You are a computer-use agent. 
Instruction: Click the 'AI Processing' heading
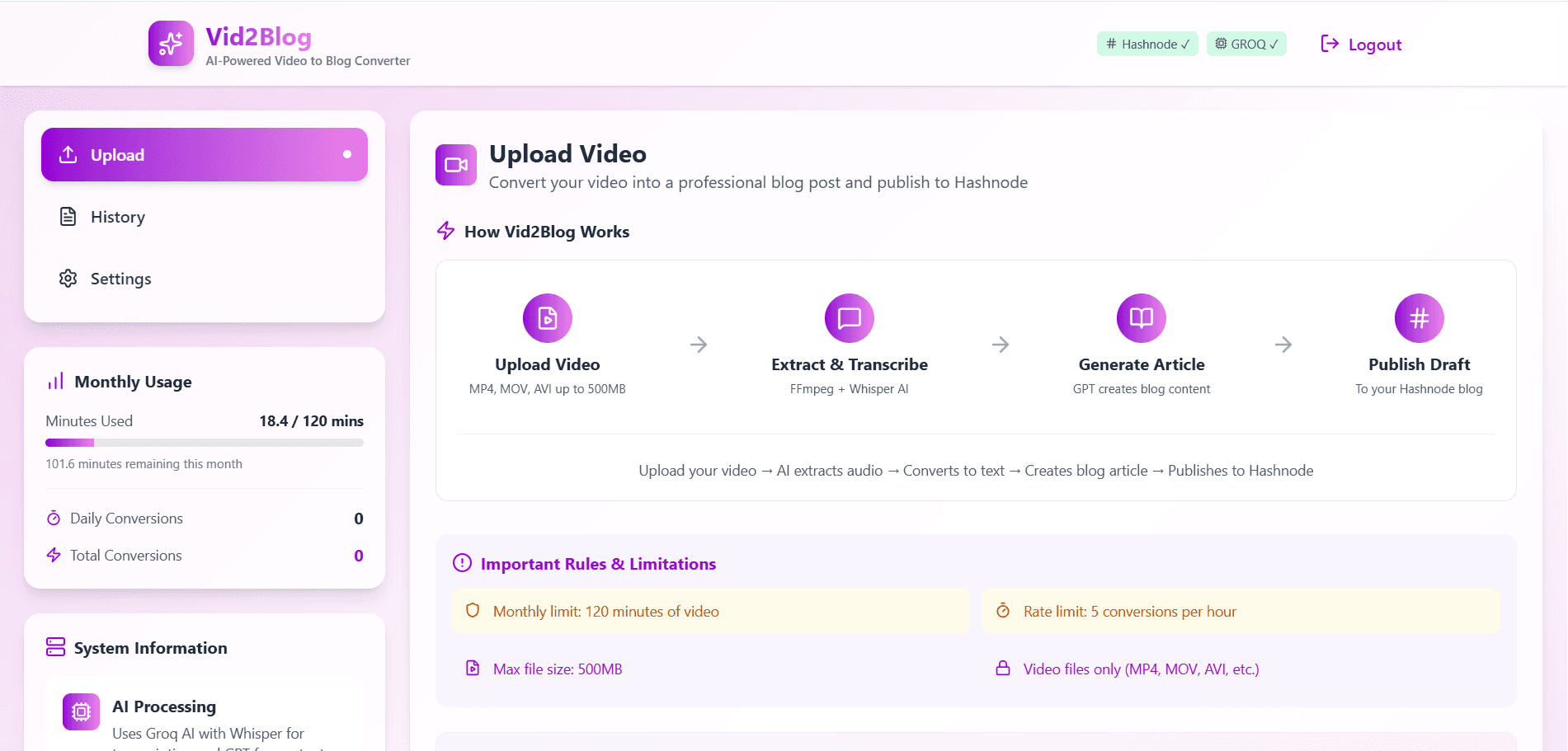coord(164,706)
